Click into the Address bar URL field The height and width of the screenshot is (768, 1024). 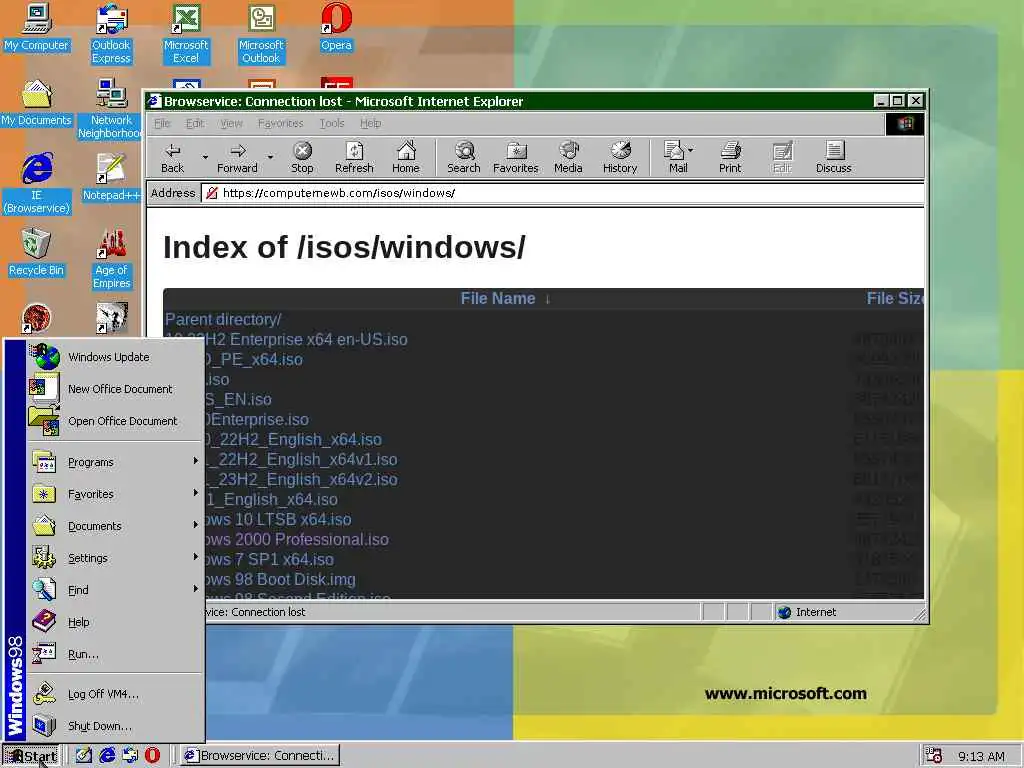pos(563,193)
